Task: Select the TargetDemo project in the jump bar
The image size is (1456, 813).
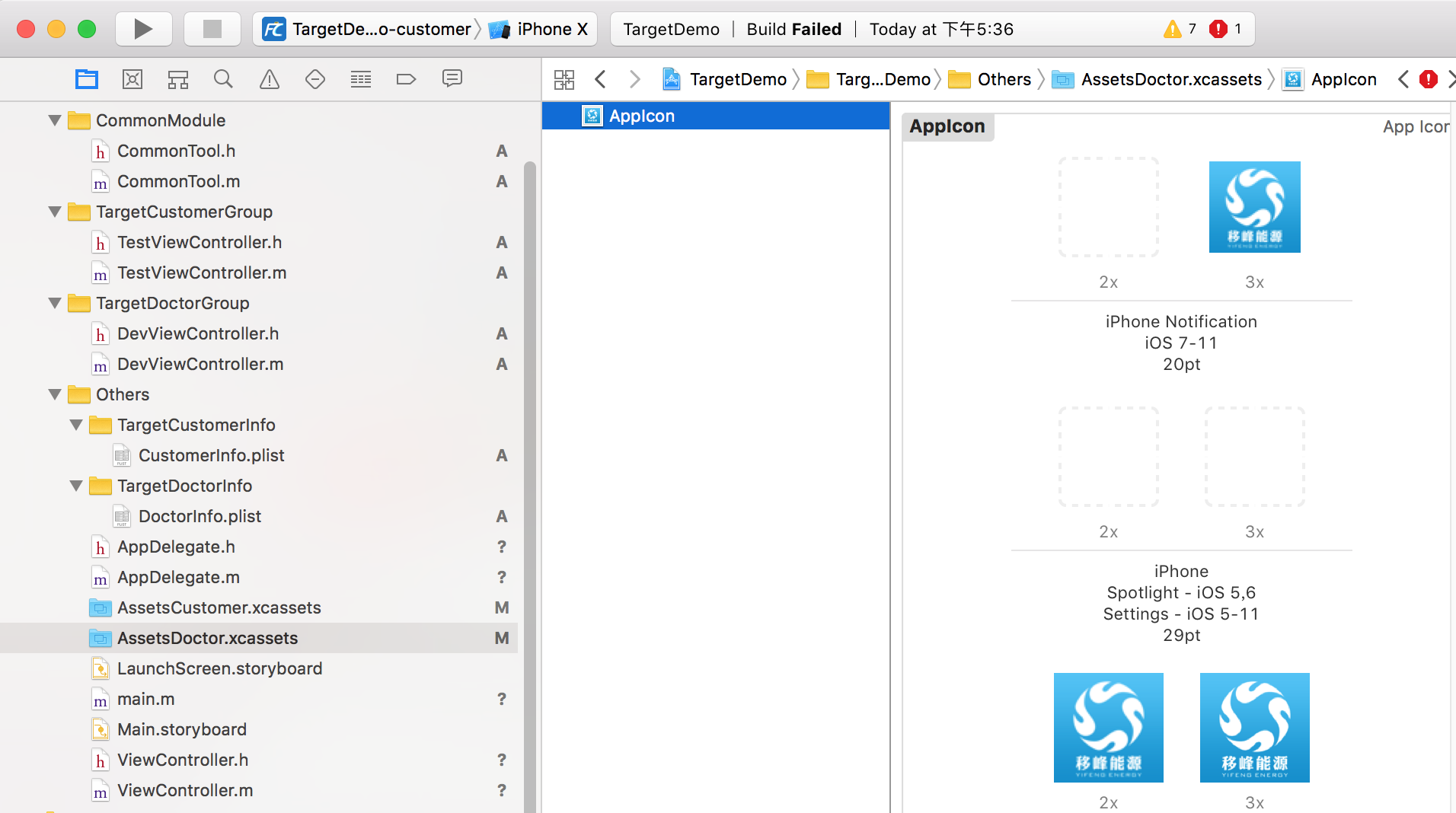Action: point(725,79)
